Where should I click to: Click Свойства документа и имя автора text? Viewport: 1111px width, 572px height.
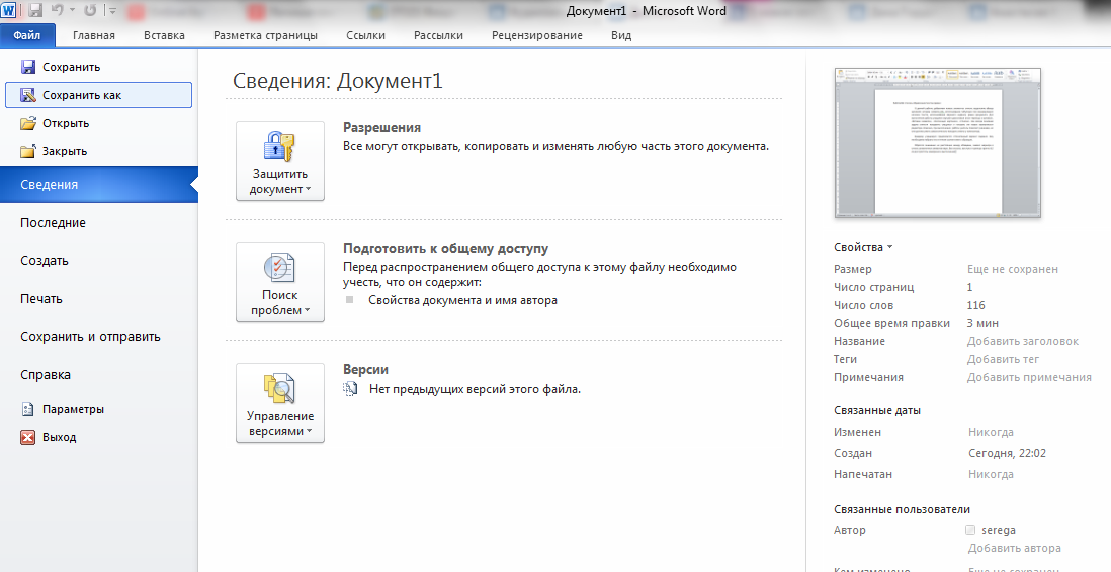[x=463, y=300]
